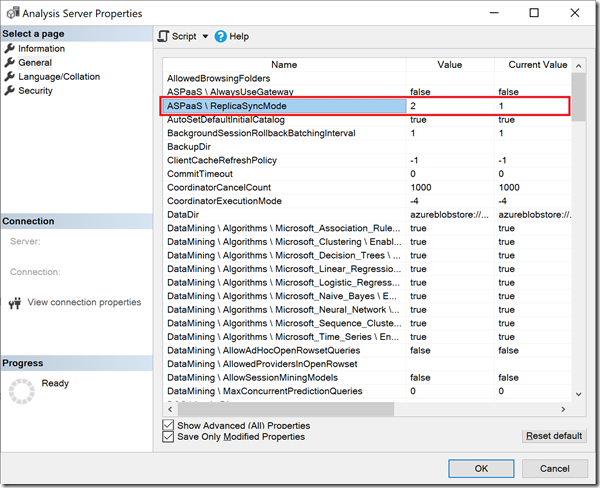Click the horizontal scrollbar thumb

click(286, 409)
